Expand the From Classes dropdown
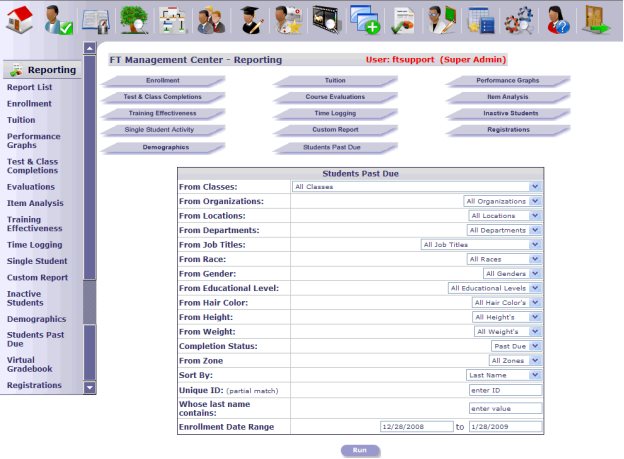 535,186
